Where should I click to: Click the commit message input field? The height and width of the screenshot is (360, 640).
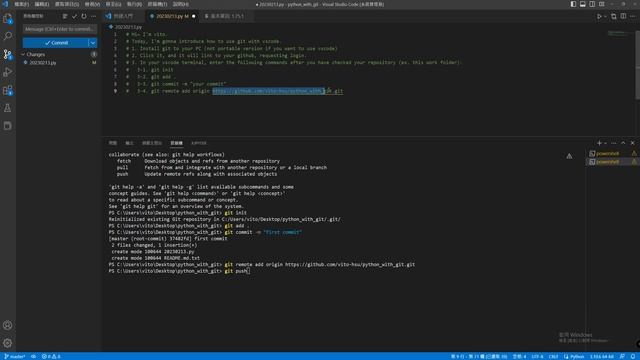(60, 29)
